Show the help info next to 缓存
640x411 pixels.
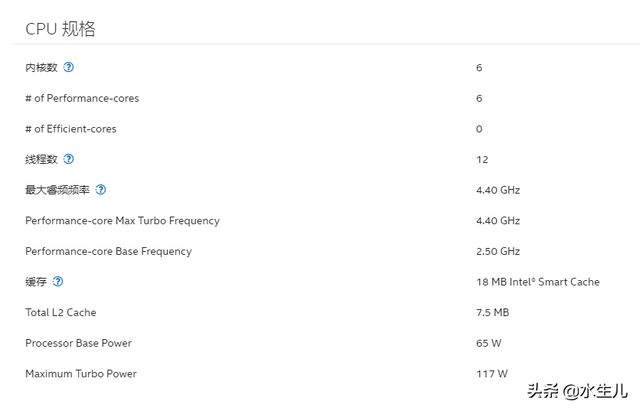[58, 282]
